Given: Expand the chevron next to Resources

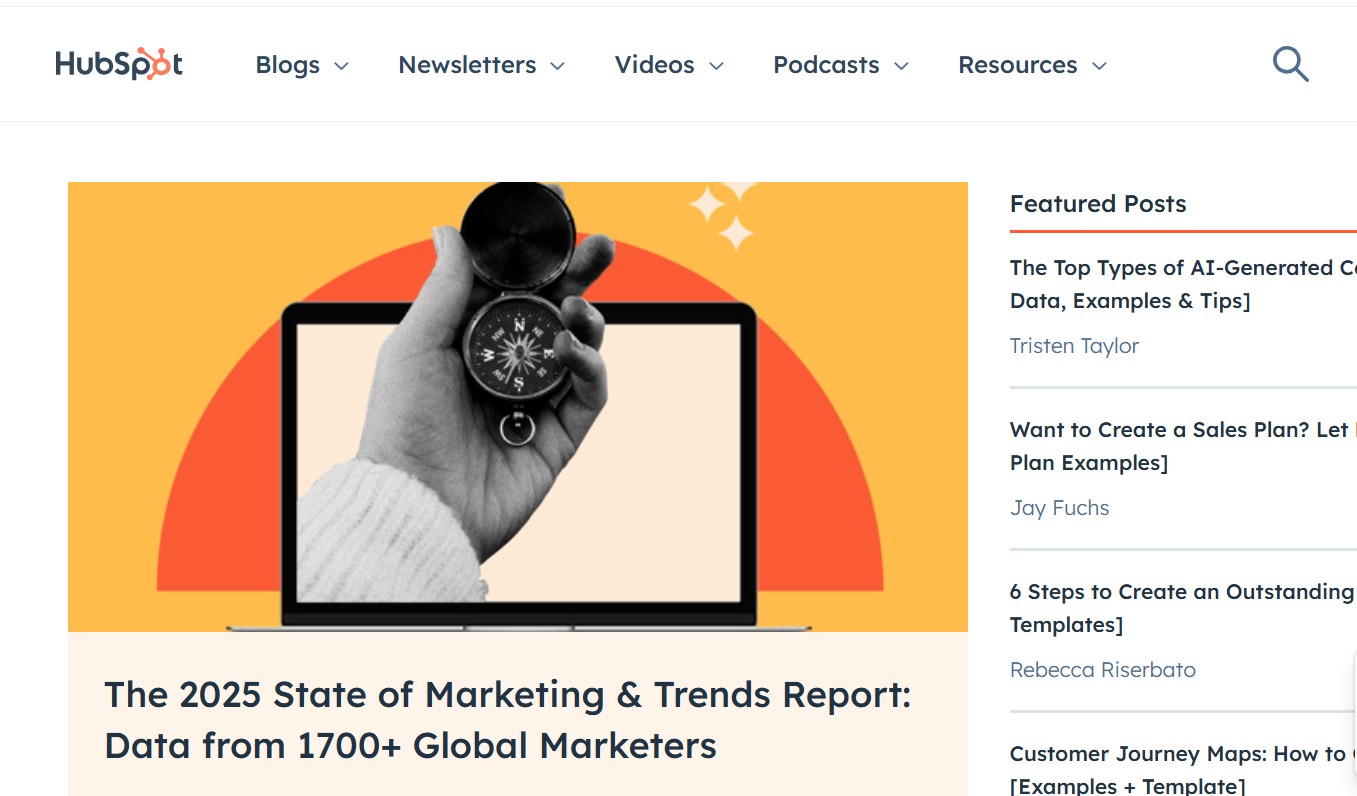Looking at the screenshot, I should (x=1099, y=66).
